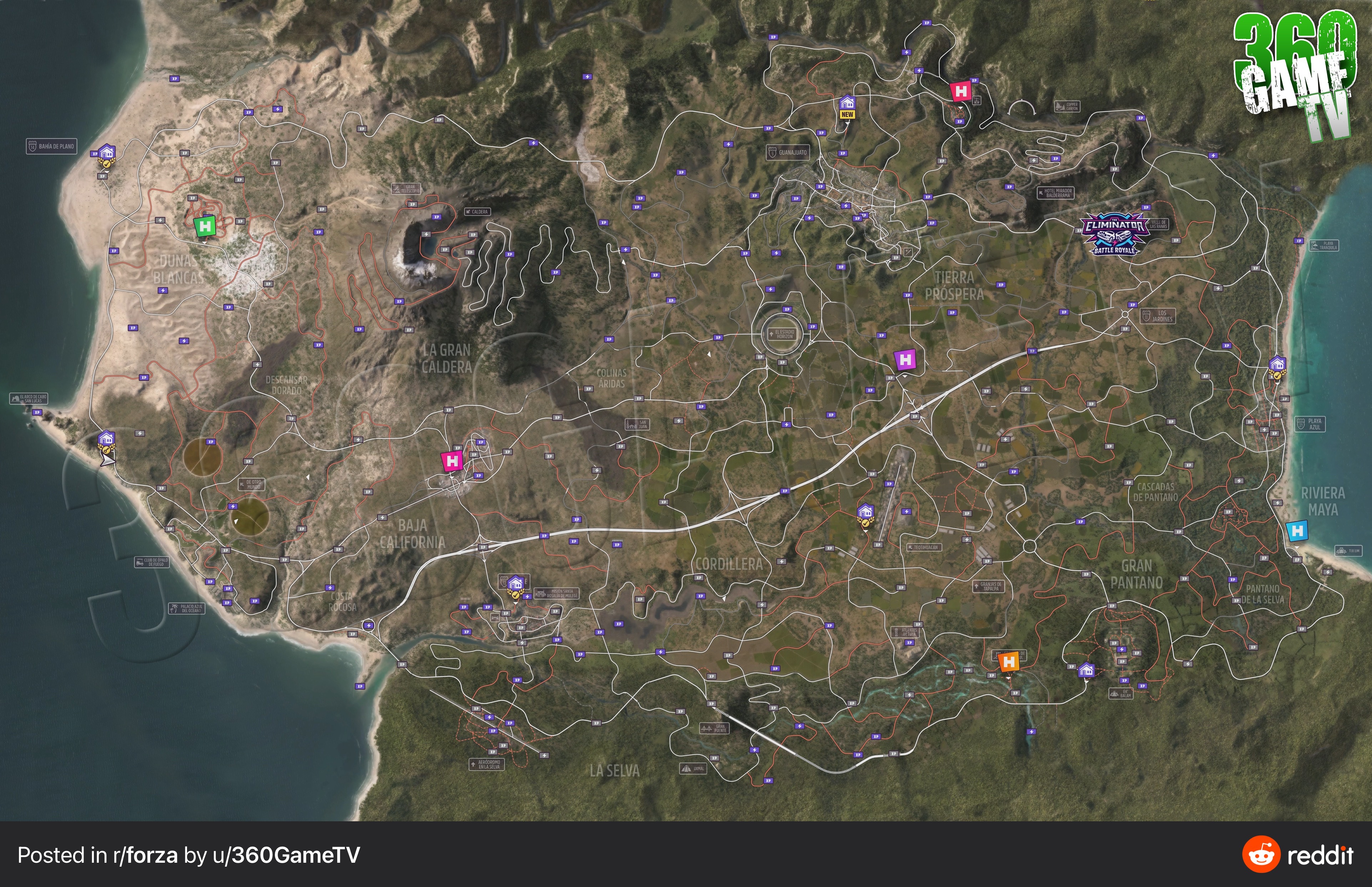Click the Uxmal landmark label
The height and width of the screenshot is (887, 1372).
pos(693,768)
